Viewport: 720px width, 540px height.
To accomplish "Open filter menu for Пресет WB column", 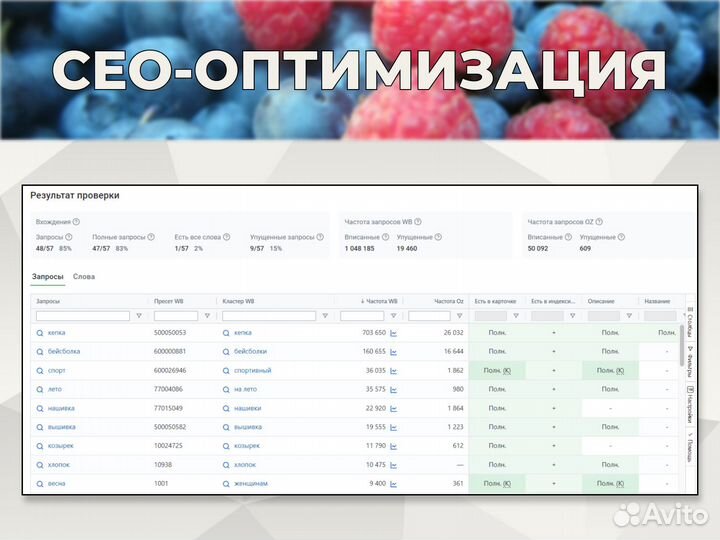I will coord(207,316).
